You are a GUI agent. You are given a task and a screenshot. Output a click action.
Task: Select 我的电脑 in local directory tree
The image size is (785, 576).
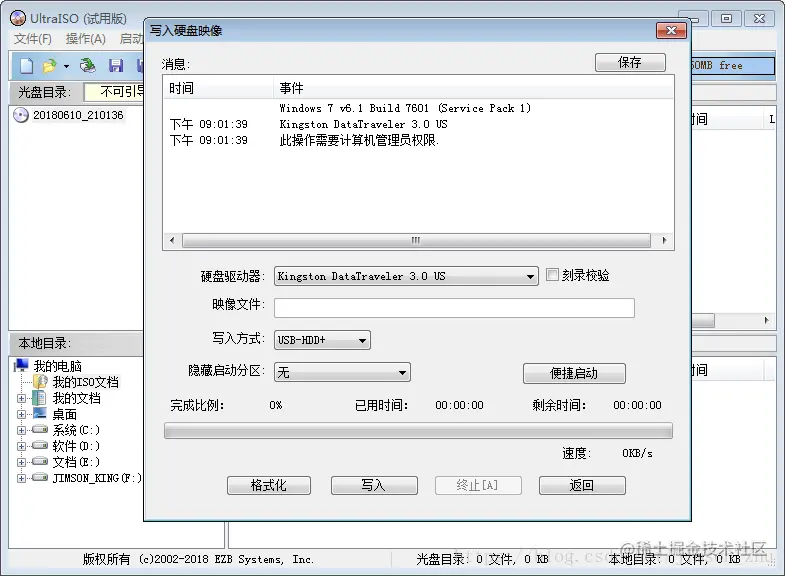pos(58,366)
